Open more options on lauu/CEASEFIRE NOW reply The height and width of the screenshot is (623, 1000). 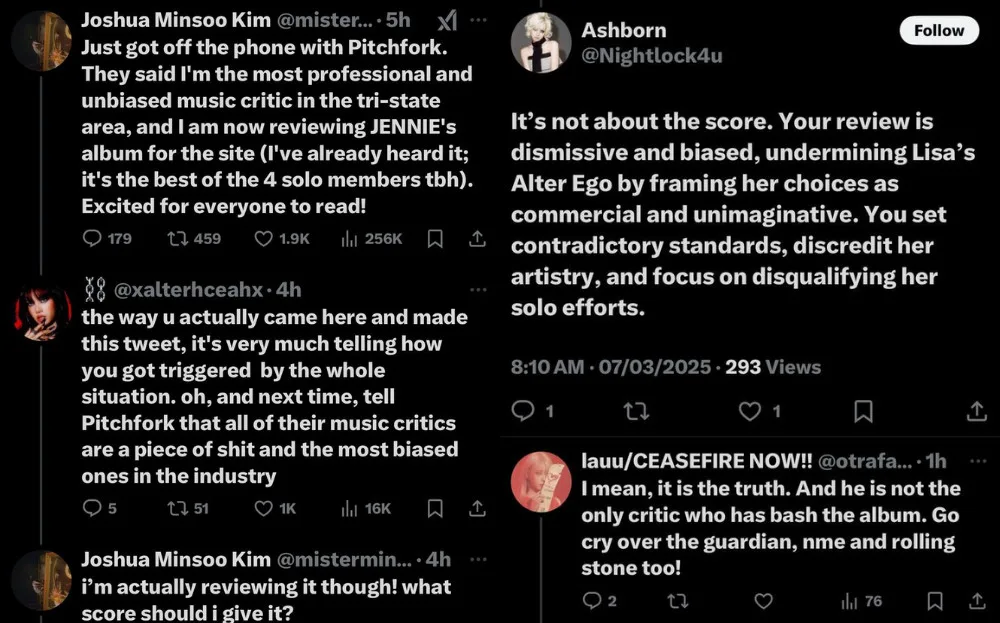point(977,461)
